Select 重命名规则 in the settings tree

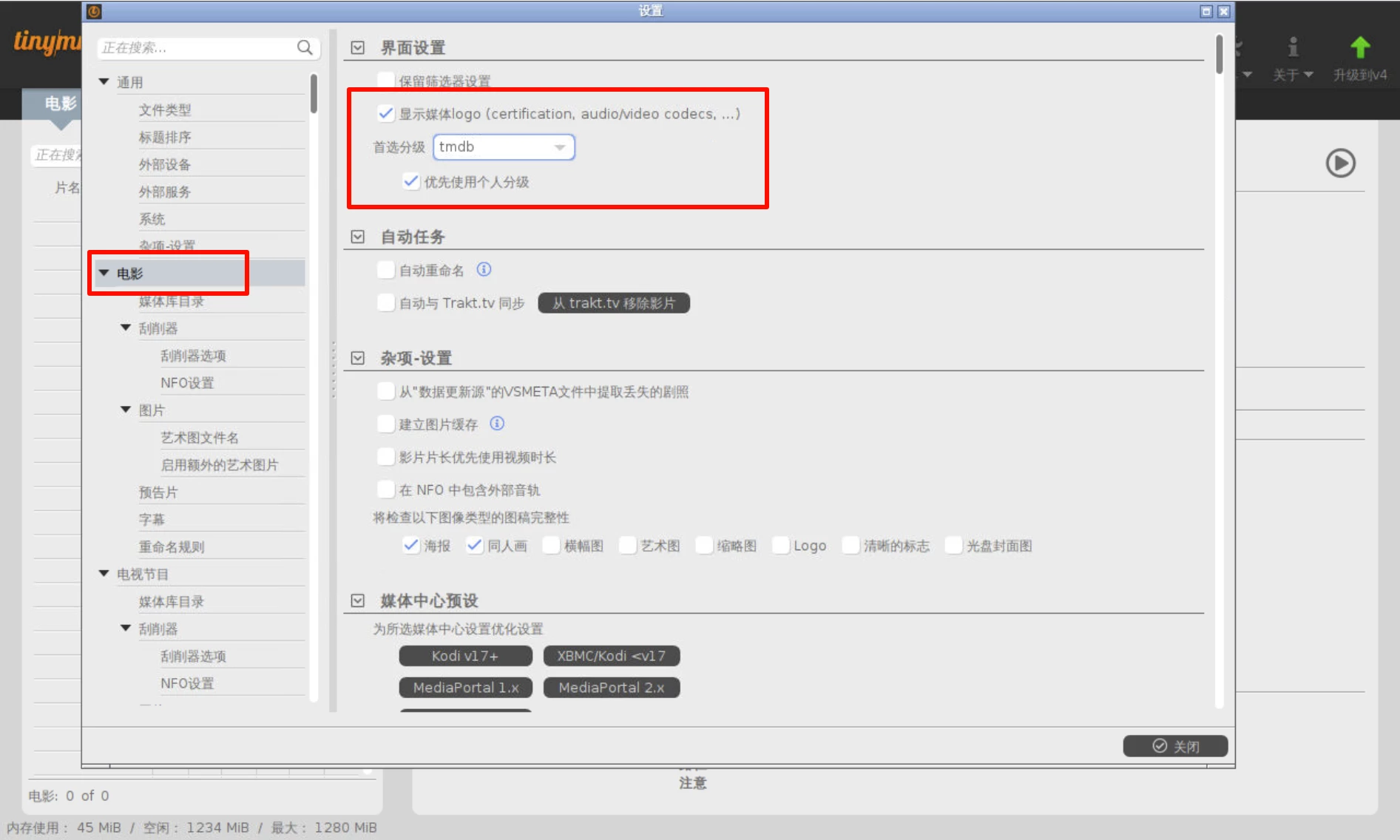(x=172, y=547)
